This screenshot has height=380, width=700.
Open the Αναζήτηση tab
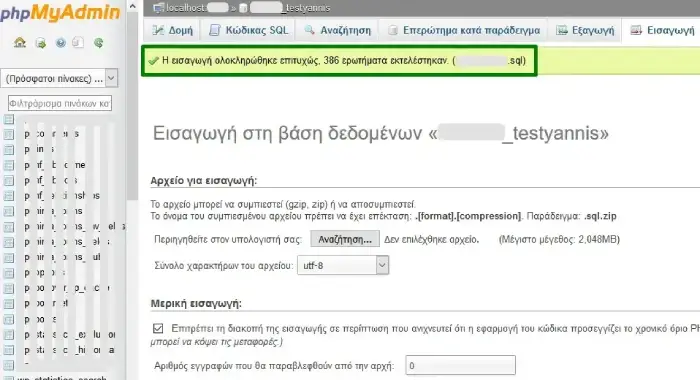click(338, 30)
